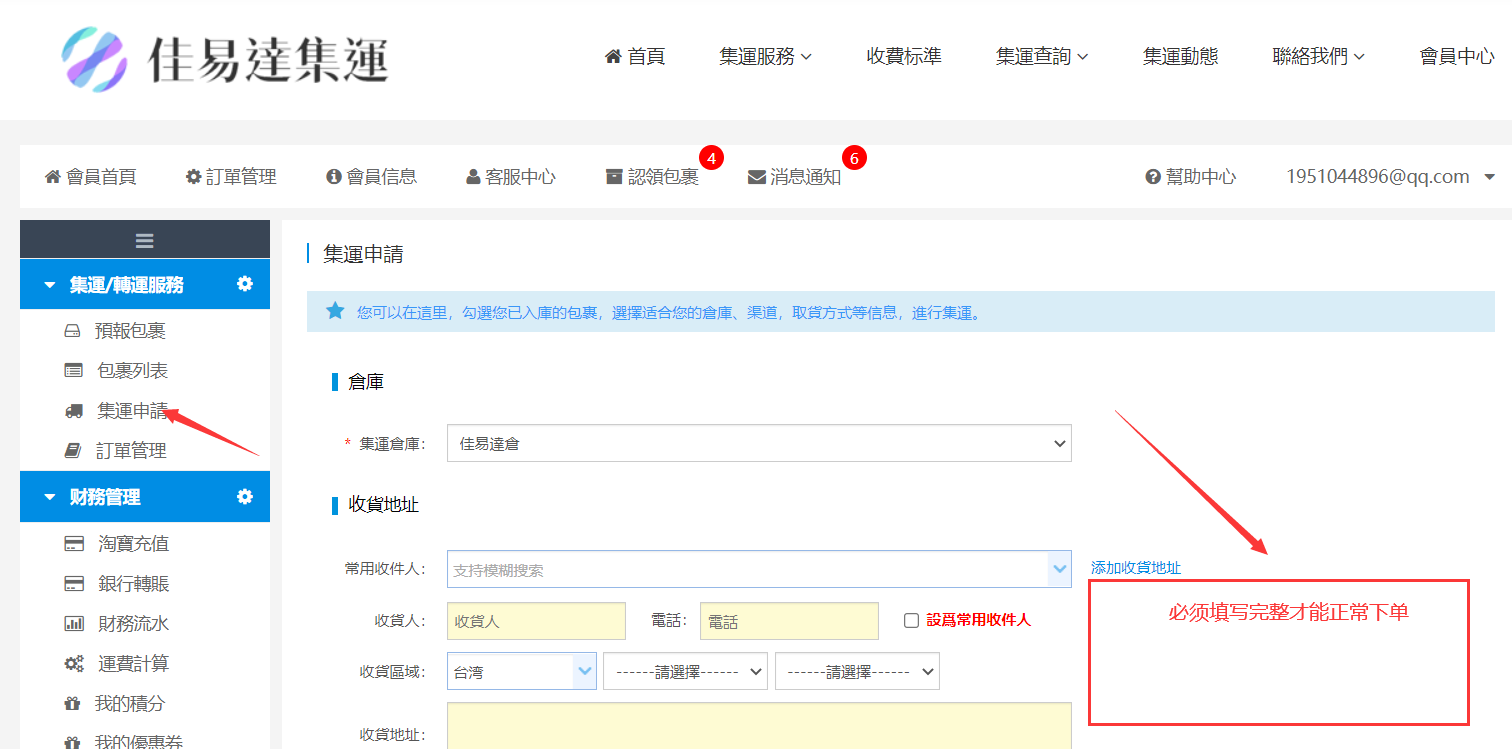Open 集運動態 in top navigation
This screenshot has height=749, width=1512.
point(1180,57)
